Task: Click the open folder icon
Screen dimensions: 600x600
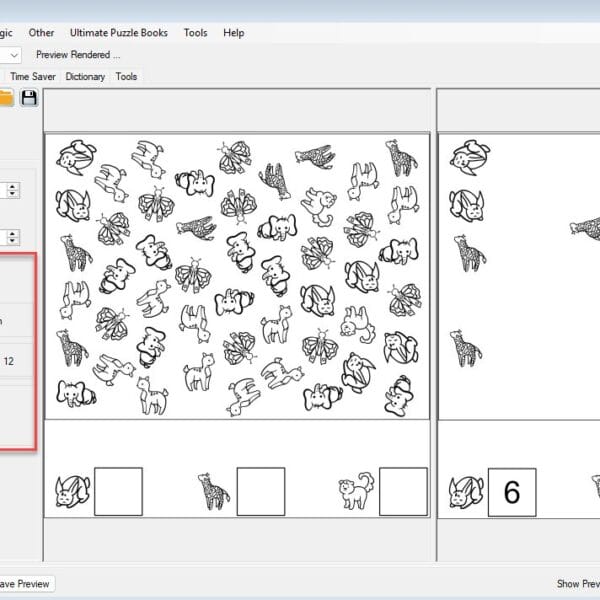Action: point(5,97)
